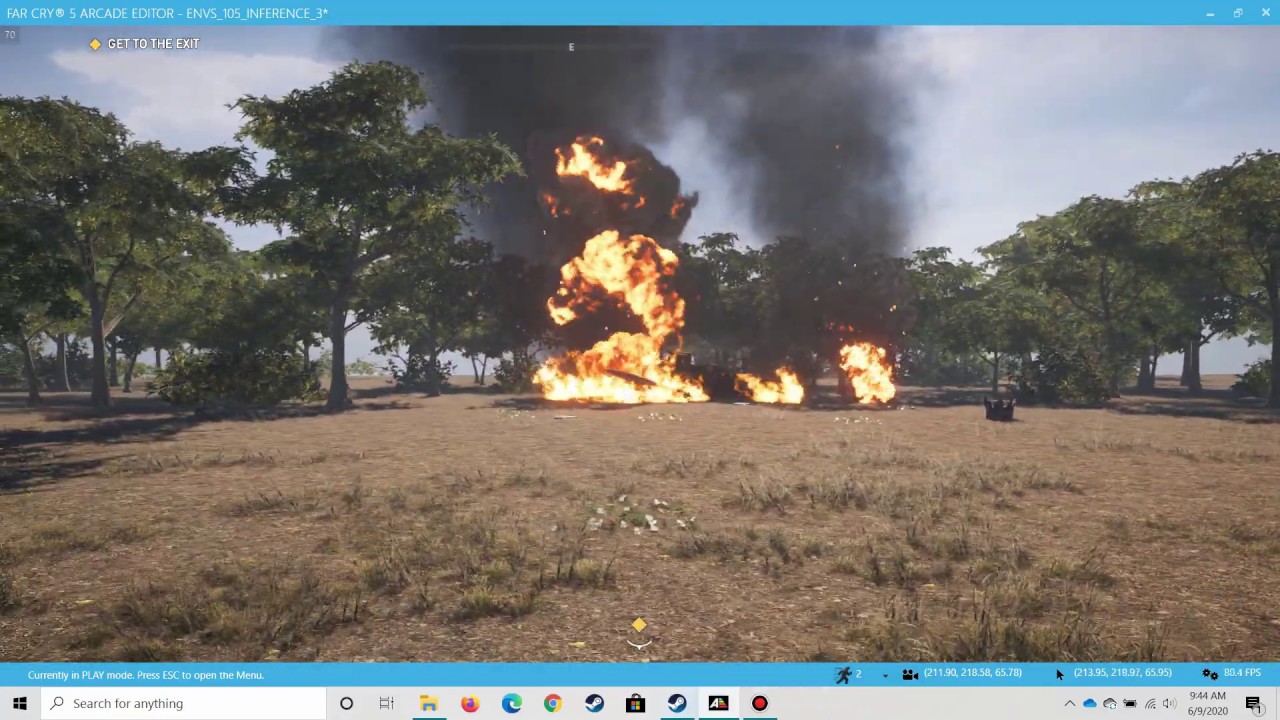Click the Search for anything box
This screenshot has width=1280, height=720.
point(184,703)
